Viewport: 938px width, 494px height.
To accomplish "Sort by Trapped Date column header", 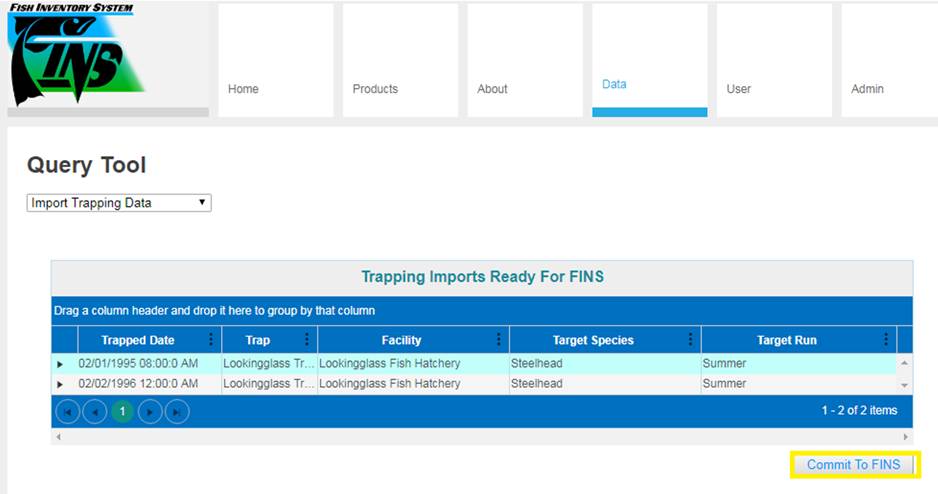I will point(138,340).
